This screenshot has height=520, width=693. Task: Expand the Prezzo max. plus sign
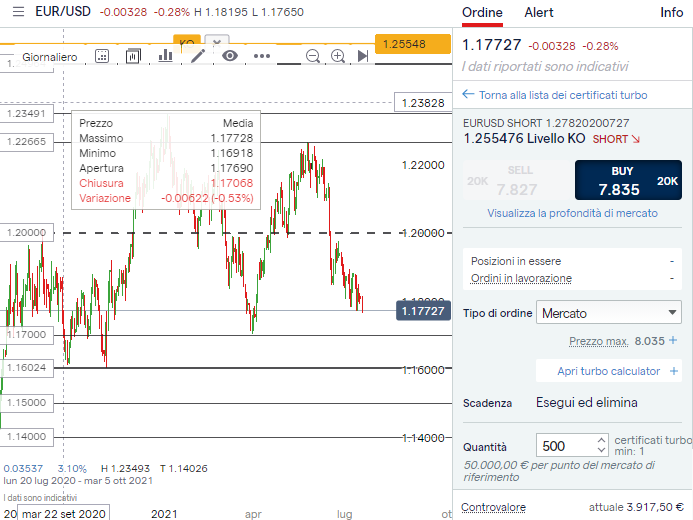[x=673, y=341]
